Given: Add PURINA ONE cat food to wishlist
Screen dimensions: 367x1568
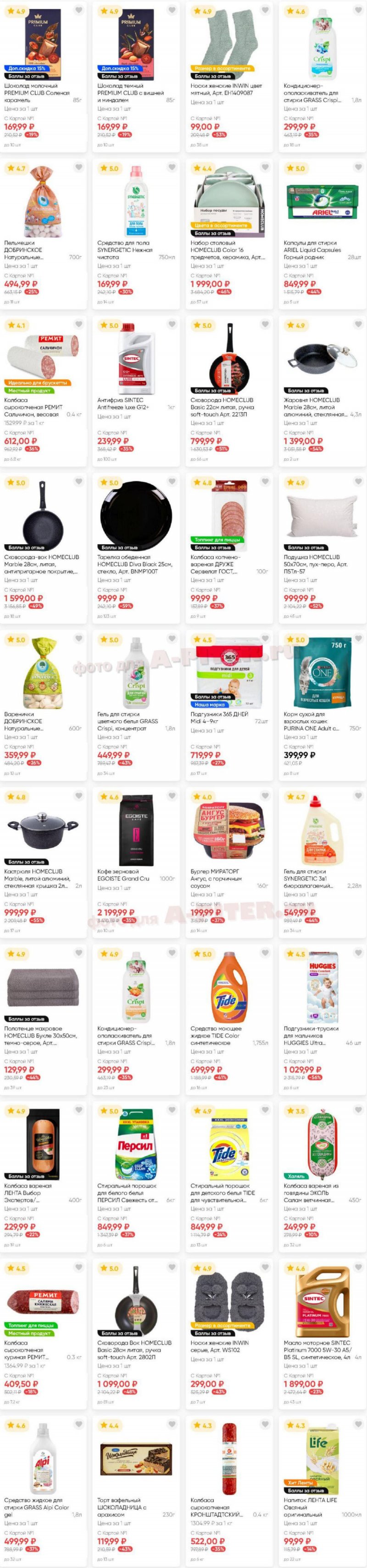Looking at the screenshot, I should (x=358, y=639).
